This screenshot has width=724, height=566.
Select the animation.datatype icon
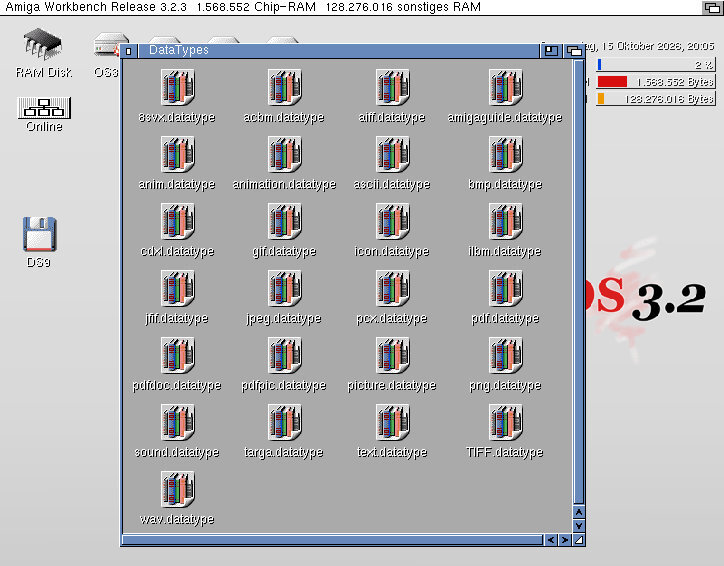(x=284, y=154)
